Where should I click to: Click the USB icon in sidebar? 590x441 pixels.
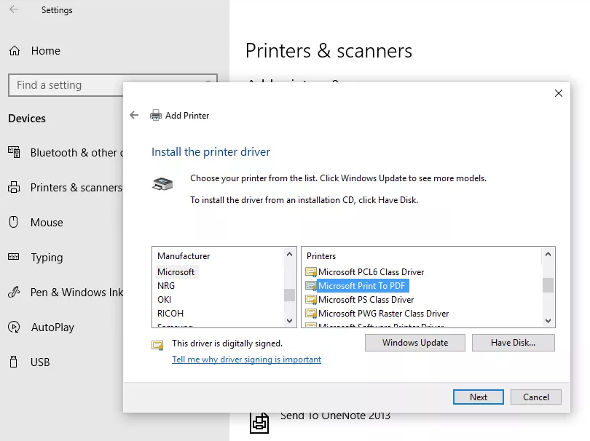(14, 362)
